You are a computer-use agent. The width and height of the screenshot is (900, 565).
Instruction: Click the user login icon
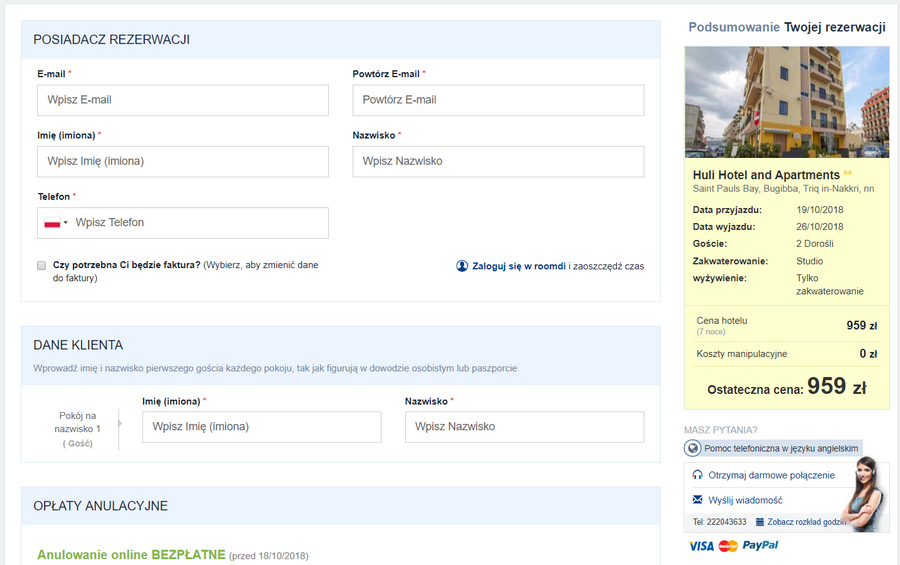462,266
